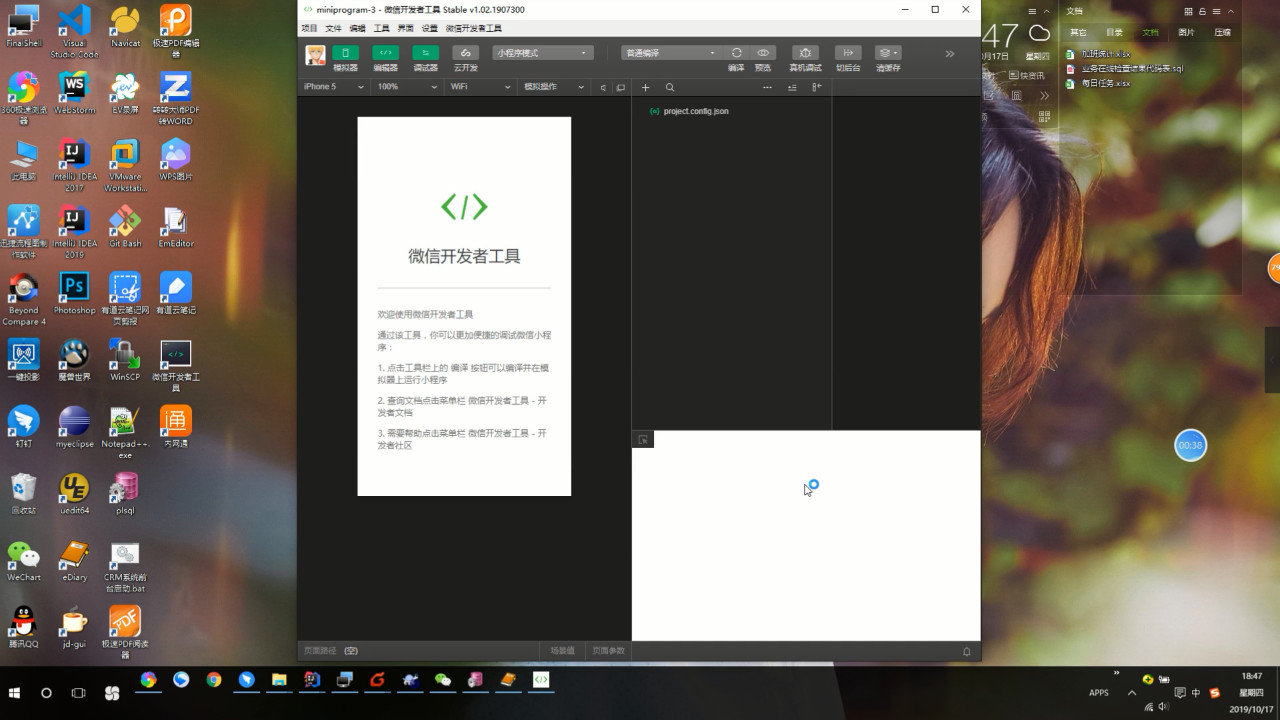Open the WebStorm desktop shortcut
The height and width of the screenshot is (720, 1280).
tap(74, 94)
